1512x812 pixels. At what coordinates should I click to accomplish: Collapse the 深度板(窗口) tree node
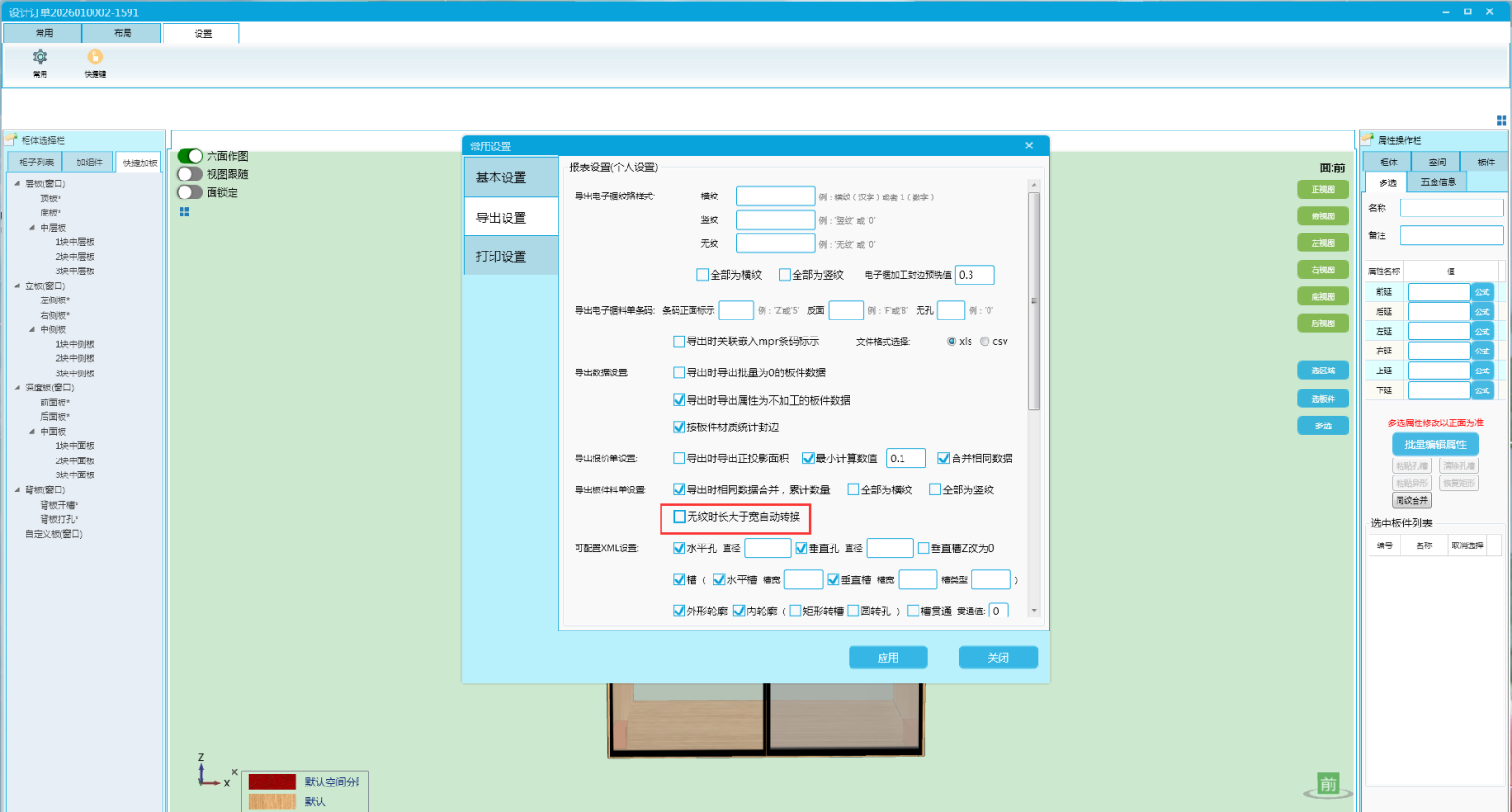17,388
